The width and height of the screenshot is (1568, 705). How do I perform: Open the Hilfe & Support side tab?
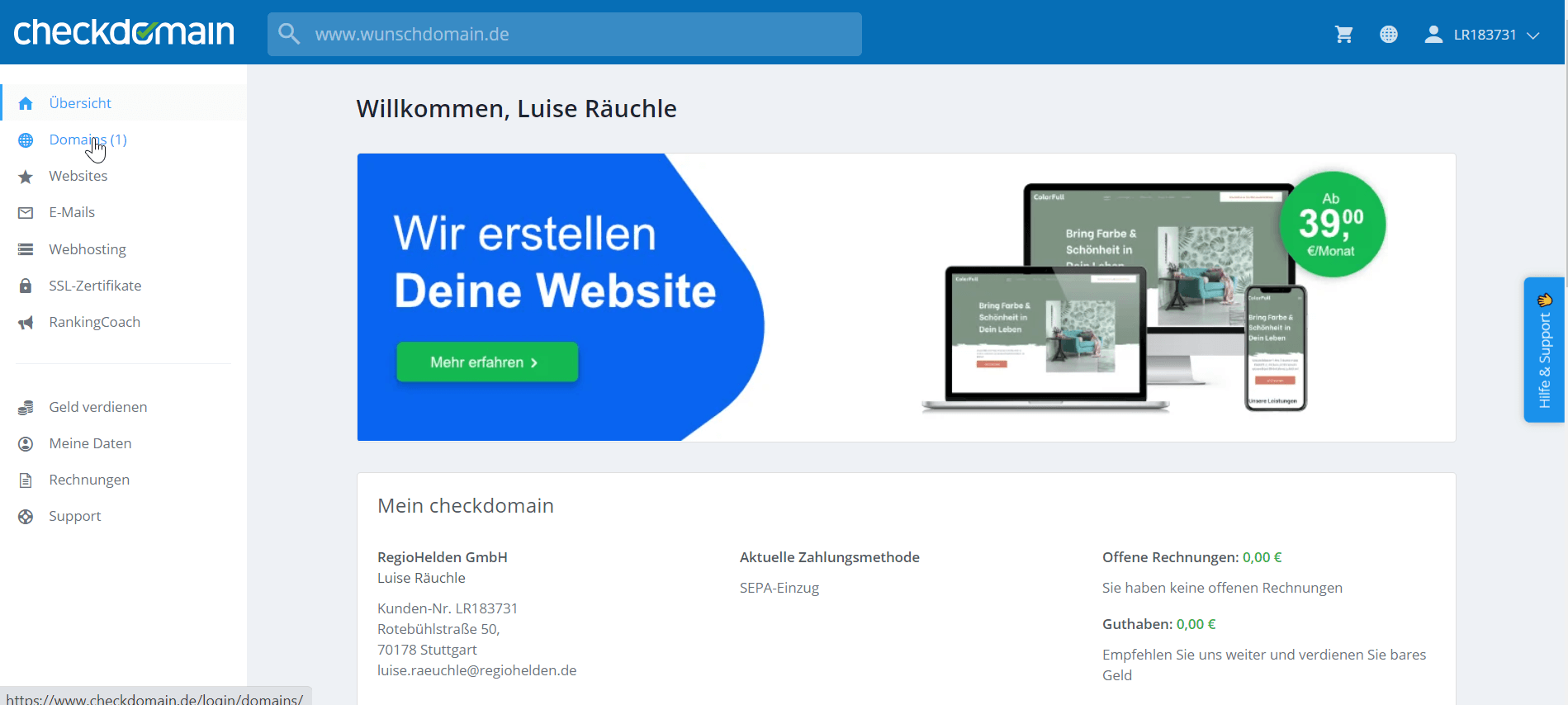click(x=1544, y=350)
